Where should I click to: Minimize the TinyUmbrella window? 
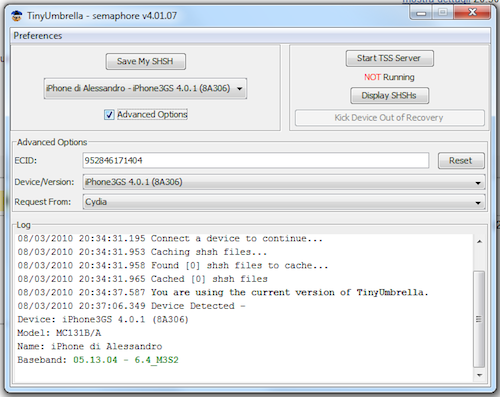[421, 13]
